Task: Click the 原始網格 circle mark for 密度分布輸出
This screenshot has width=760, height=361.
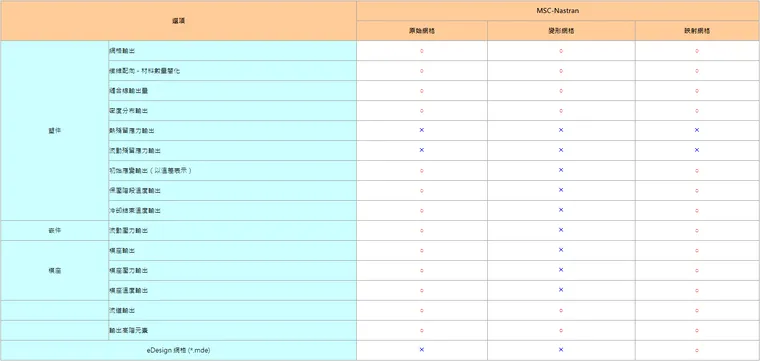Action: pyautogui.click(x=422, y=111)
